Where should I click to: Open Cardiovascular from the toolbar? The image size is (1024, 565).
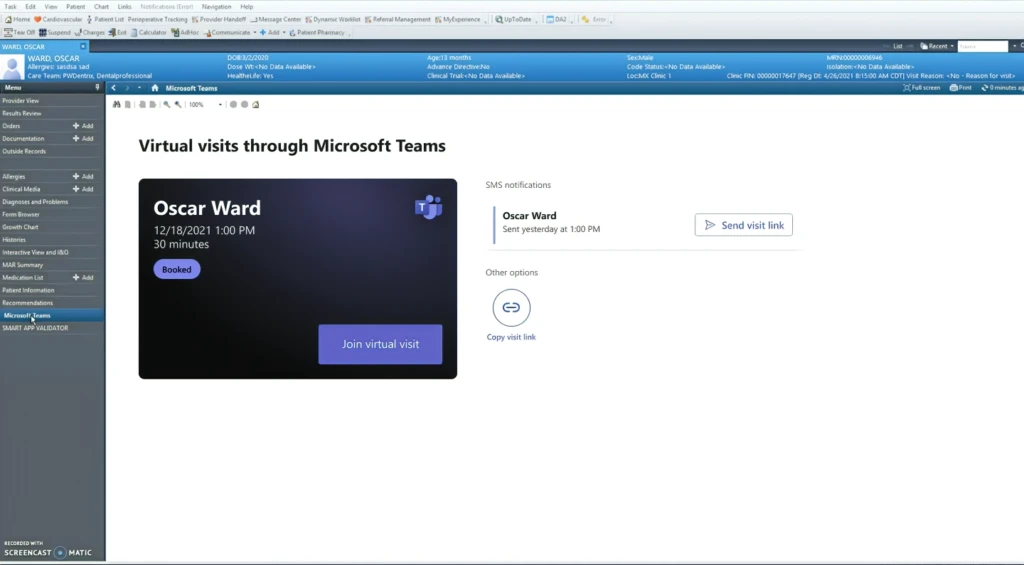click(59, 19)
